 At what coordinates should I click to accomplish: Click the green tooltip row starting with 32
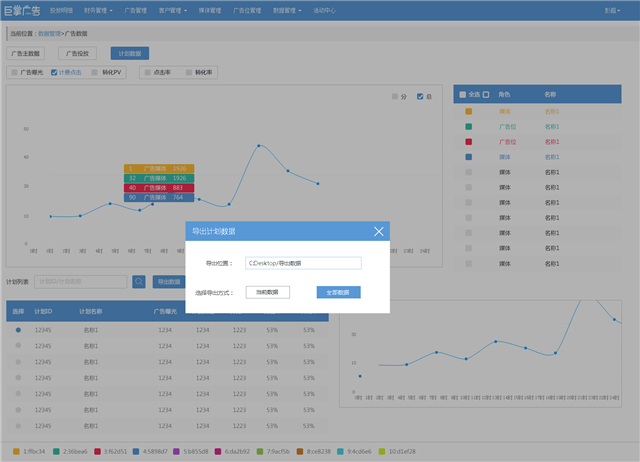pos(159,178)
